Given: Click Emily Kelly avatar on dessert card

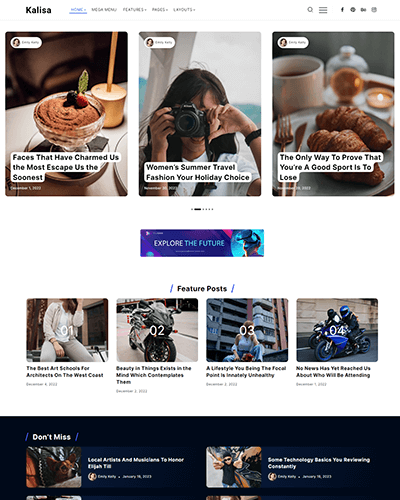Looking at the screenshot, I should [x=16, y=42].
